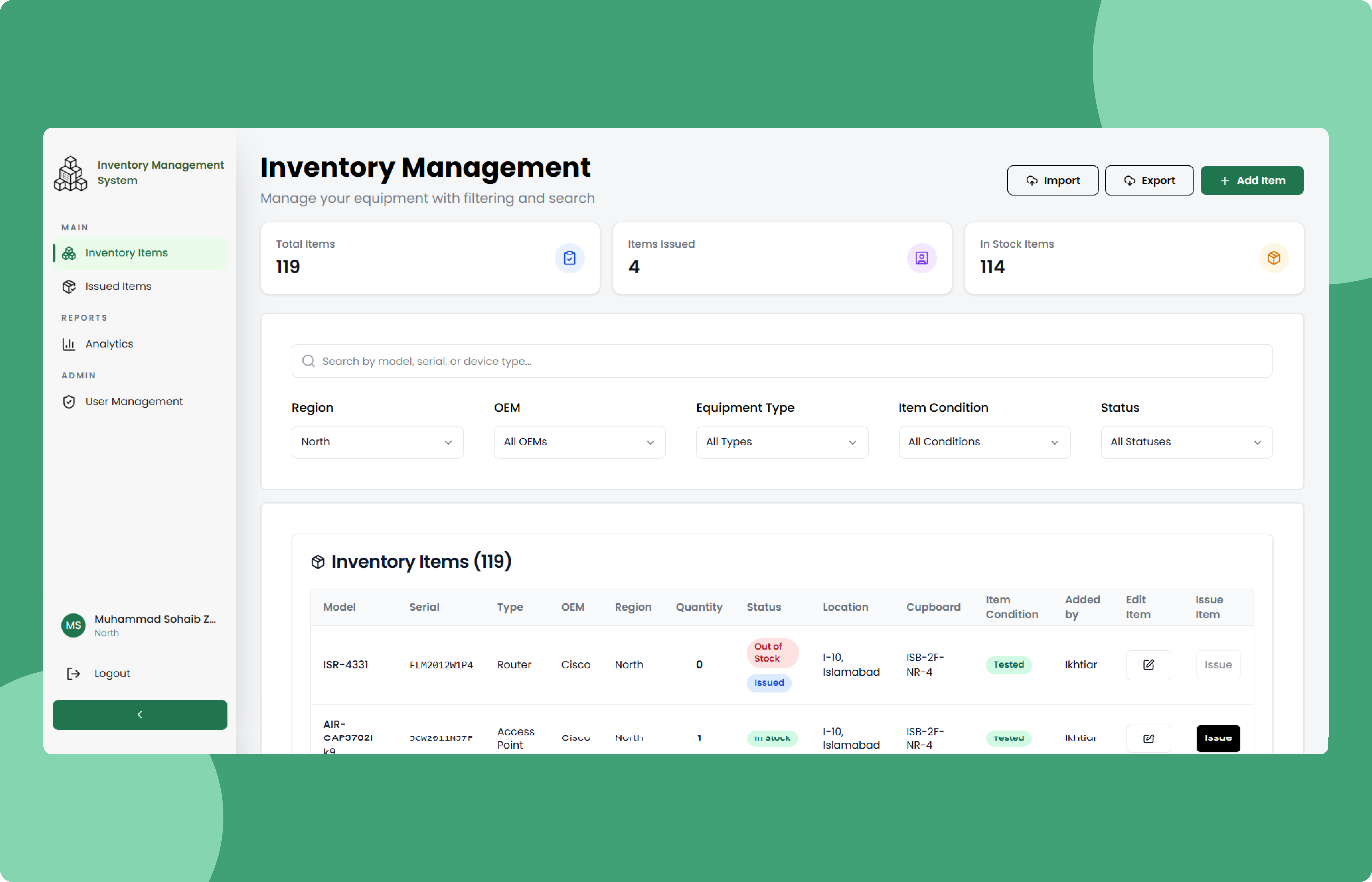Image resolution: width=1372 pixels, height=882 pixels.
Task: Click serial FLM2012W1P4
Action: [441, 665]
